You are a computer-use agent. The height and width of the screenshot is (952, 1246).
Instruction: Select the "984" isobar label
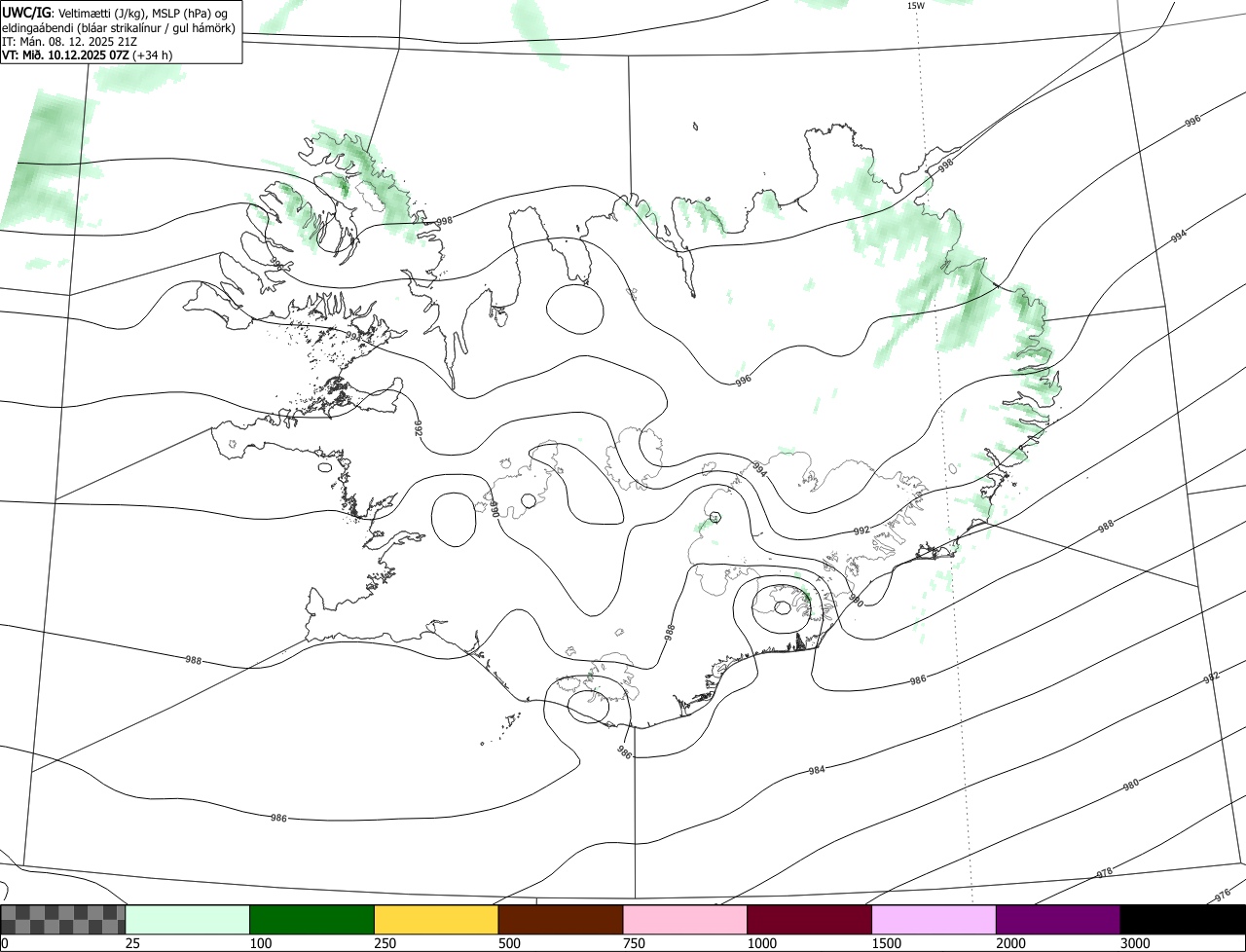tap(817, 770)
